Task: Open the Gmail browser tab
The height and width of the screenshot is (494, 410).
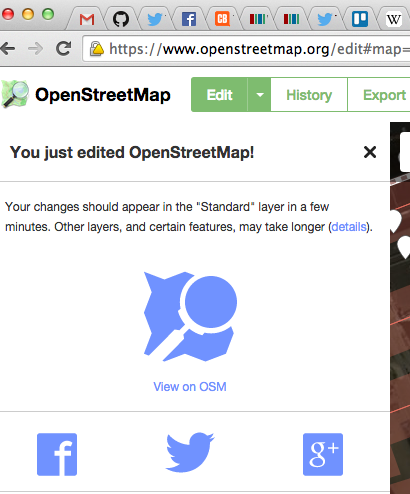Action: click(87, 19)
